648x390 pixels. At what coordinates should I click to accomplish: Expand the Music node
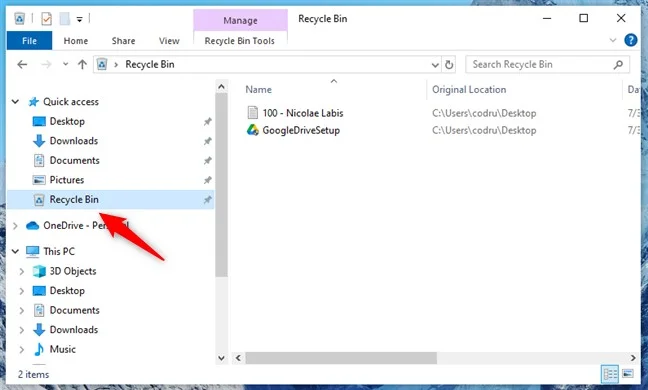[x=21, y=350]
